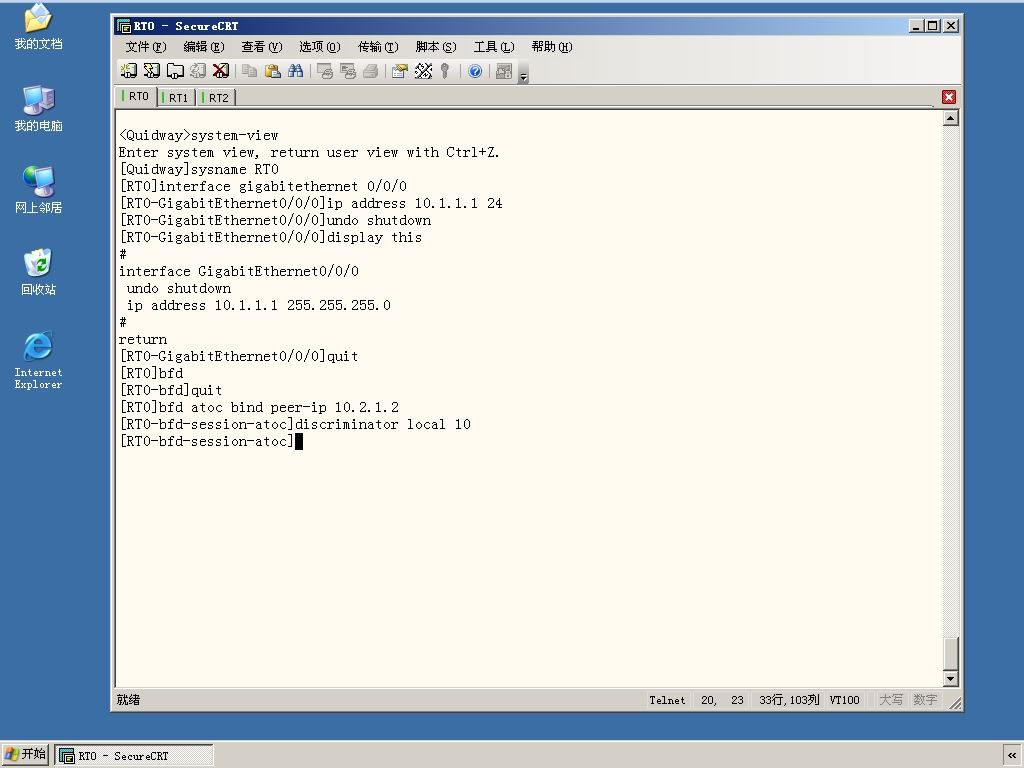Expand the system tray chevron

coord(1012,756)
